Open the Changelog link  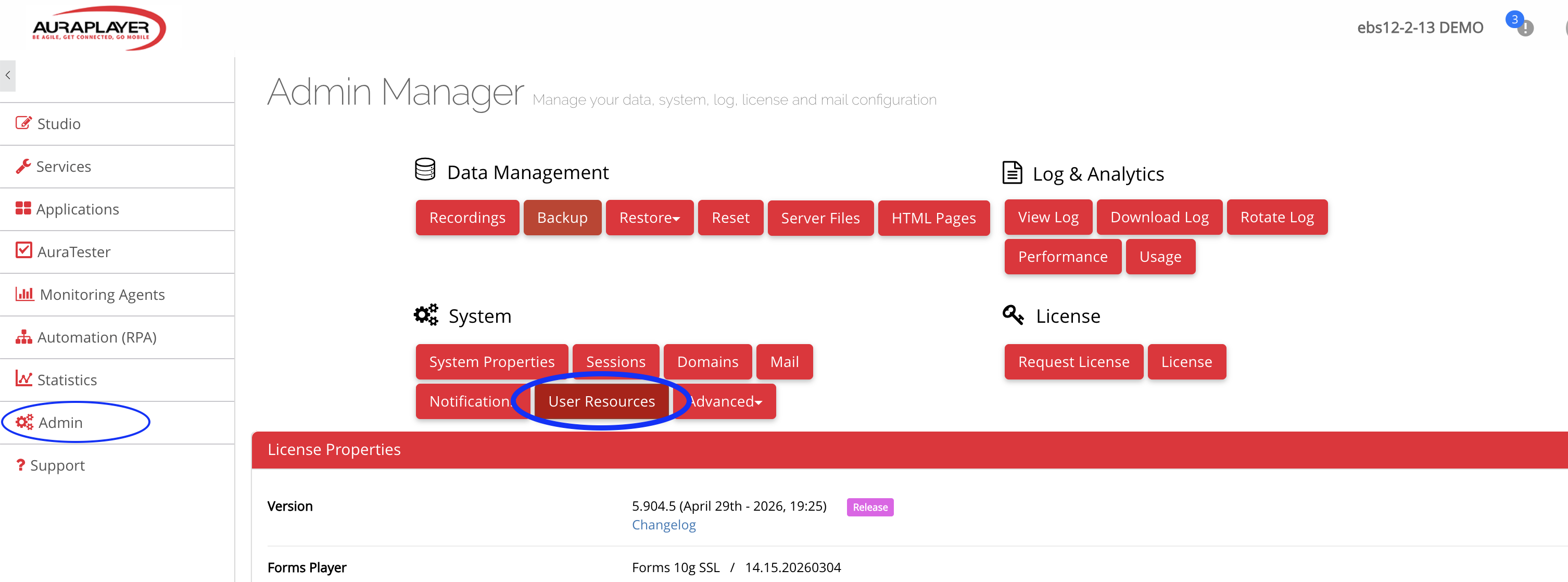663,525
